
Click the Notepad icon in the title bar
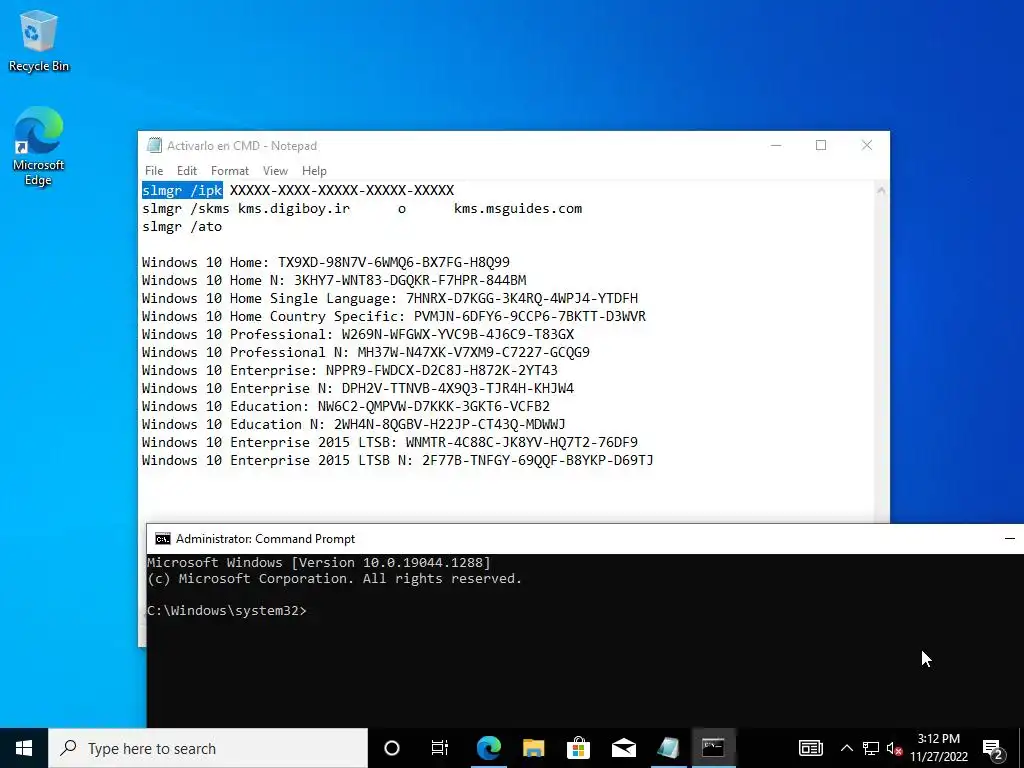[154, 146]
